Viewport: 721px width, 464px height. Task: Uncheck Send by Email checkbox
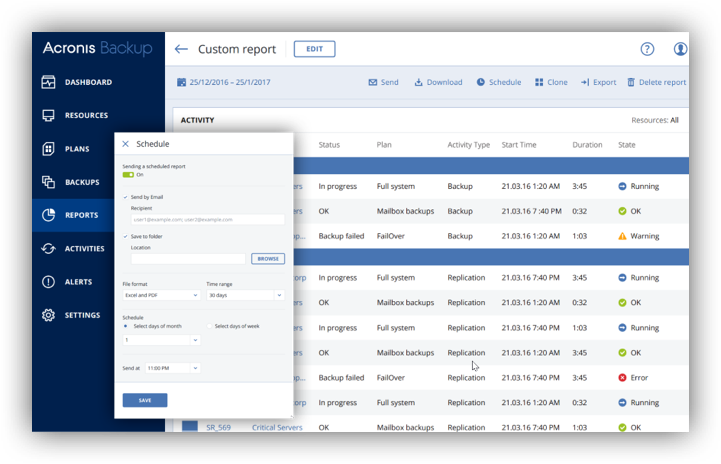[x=125, y=197]
